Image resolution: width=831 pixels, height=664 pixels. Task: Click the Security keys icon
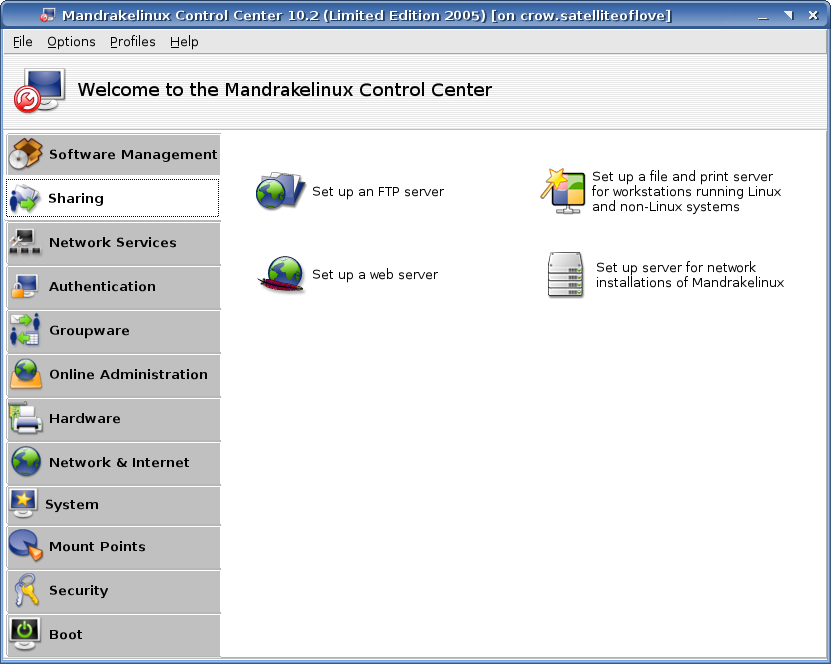tap(26, 590)
